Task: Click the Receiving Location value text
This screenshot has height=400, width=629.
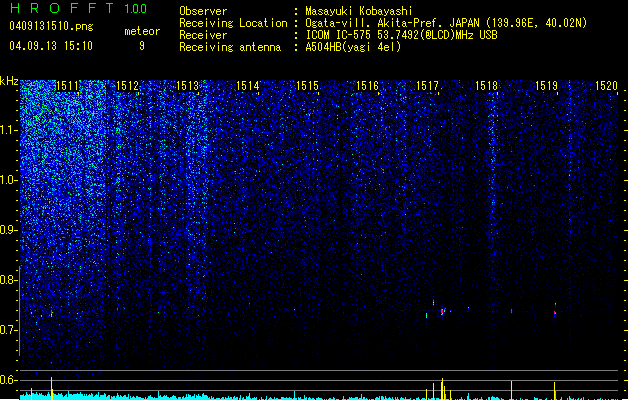Action: 446,23
